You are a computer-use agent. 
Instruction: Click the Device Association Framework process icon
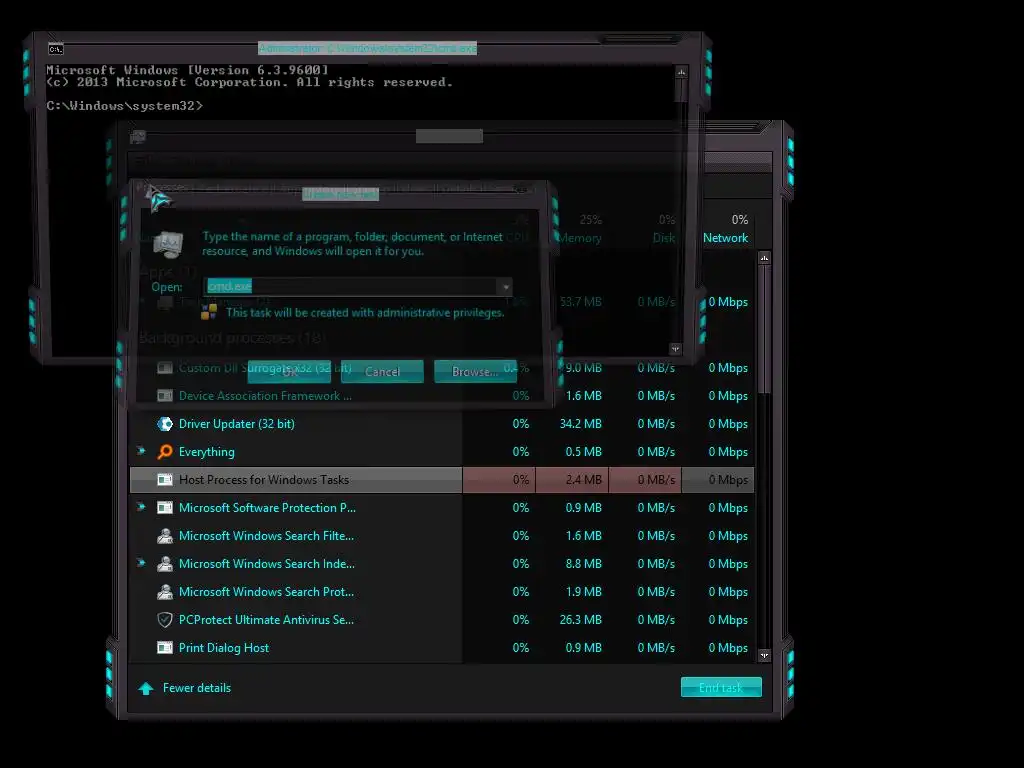[x=165, y=396]
